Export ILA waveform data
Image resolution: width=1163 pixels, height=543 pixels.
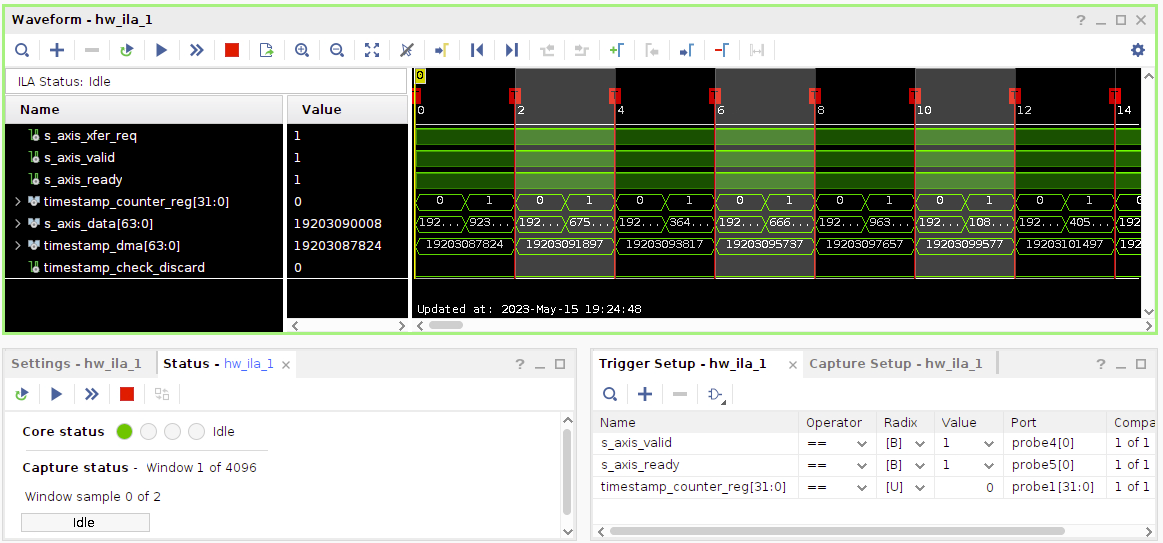tap(266, 50)
